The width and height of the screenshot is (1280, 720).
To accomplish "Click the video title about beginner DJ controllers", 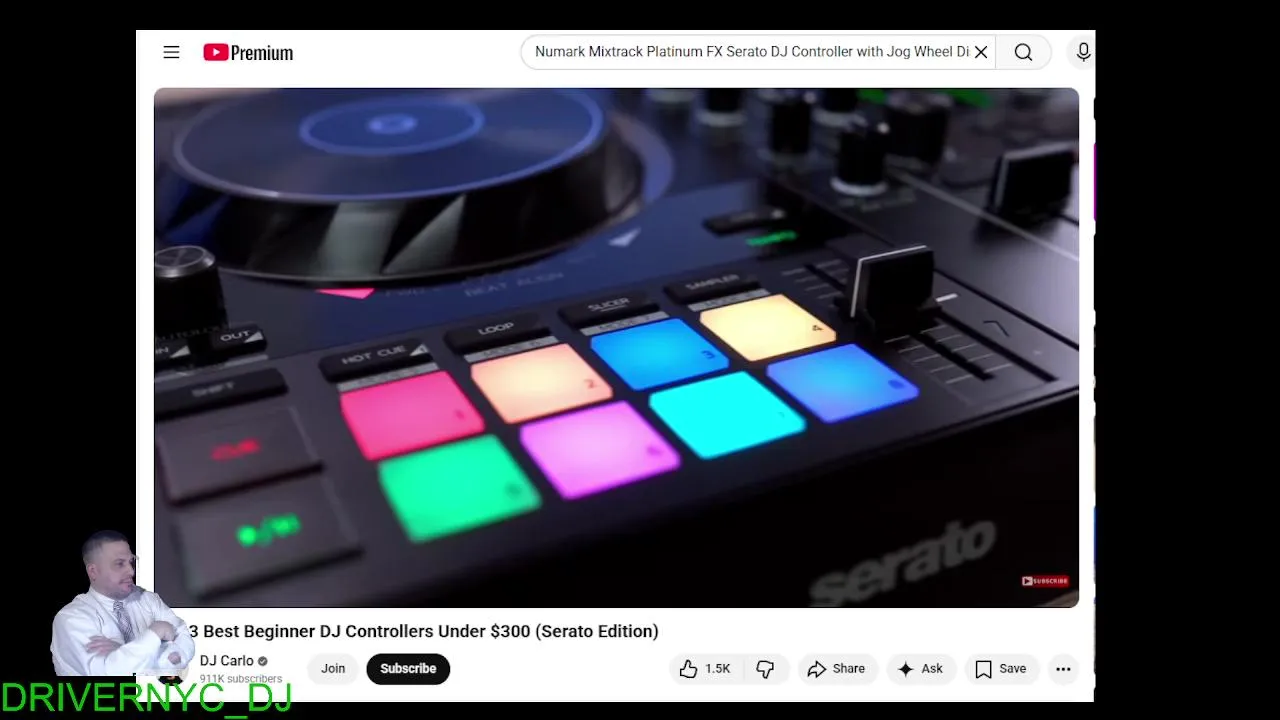I will click(424, 631).
